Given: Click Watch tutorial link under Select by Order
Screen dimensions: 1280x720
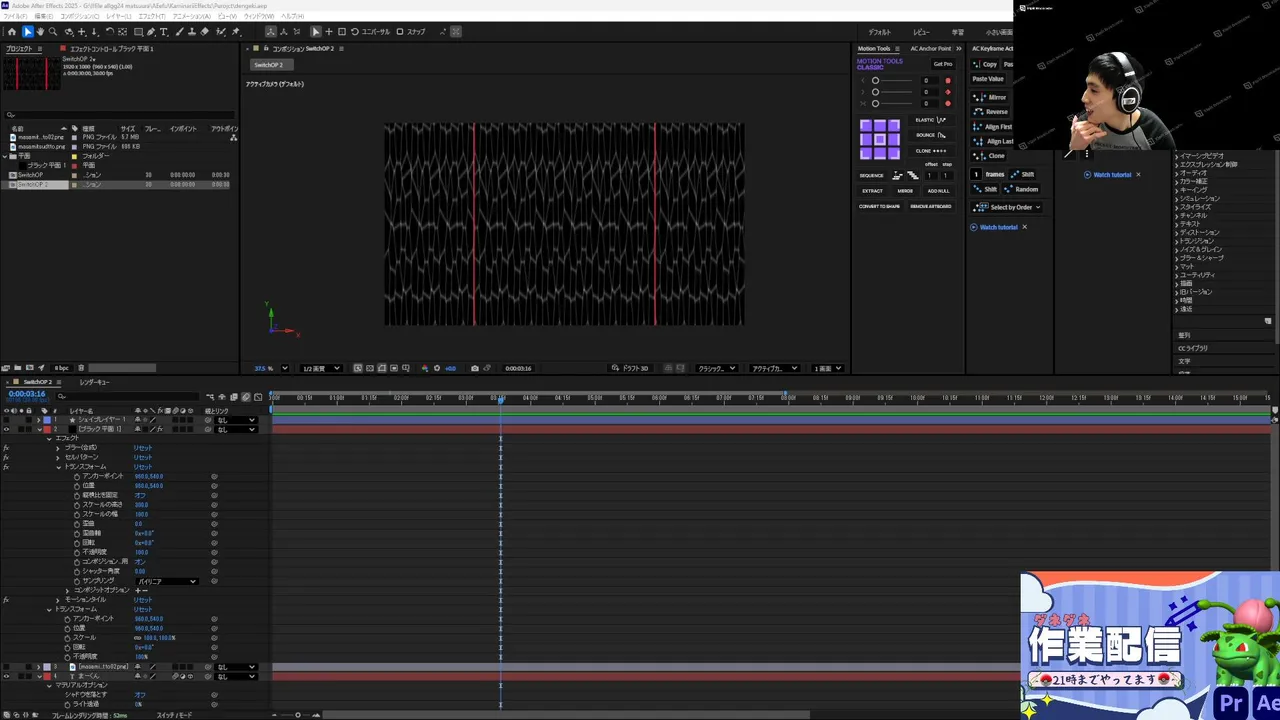Looking at the screenshot, I should pyautogui.click(x=998, y=227).
